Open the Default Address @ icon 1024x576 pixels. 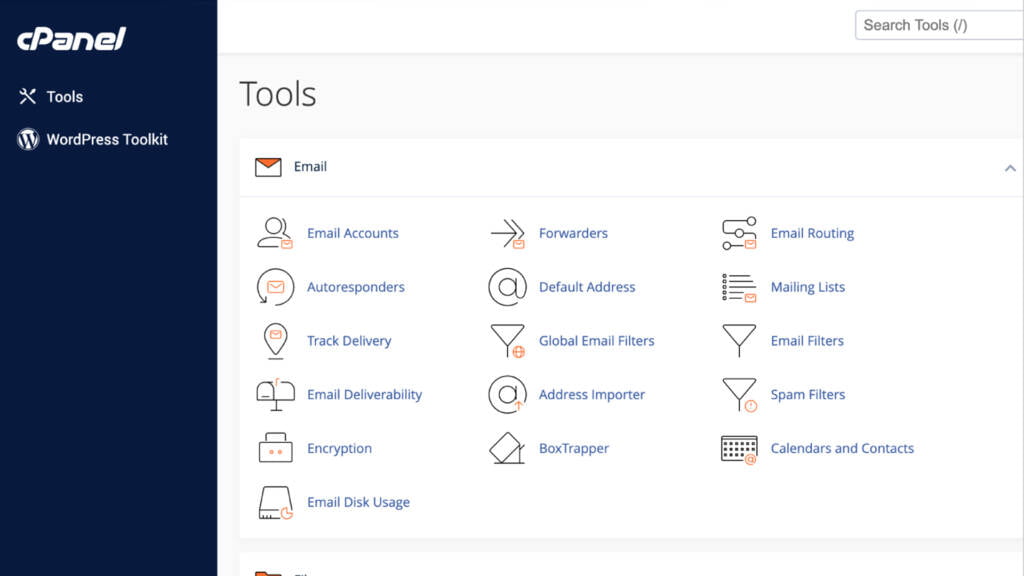point(507,287)
